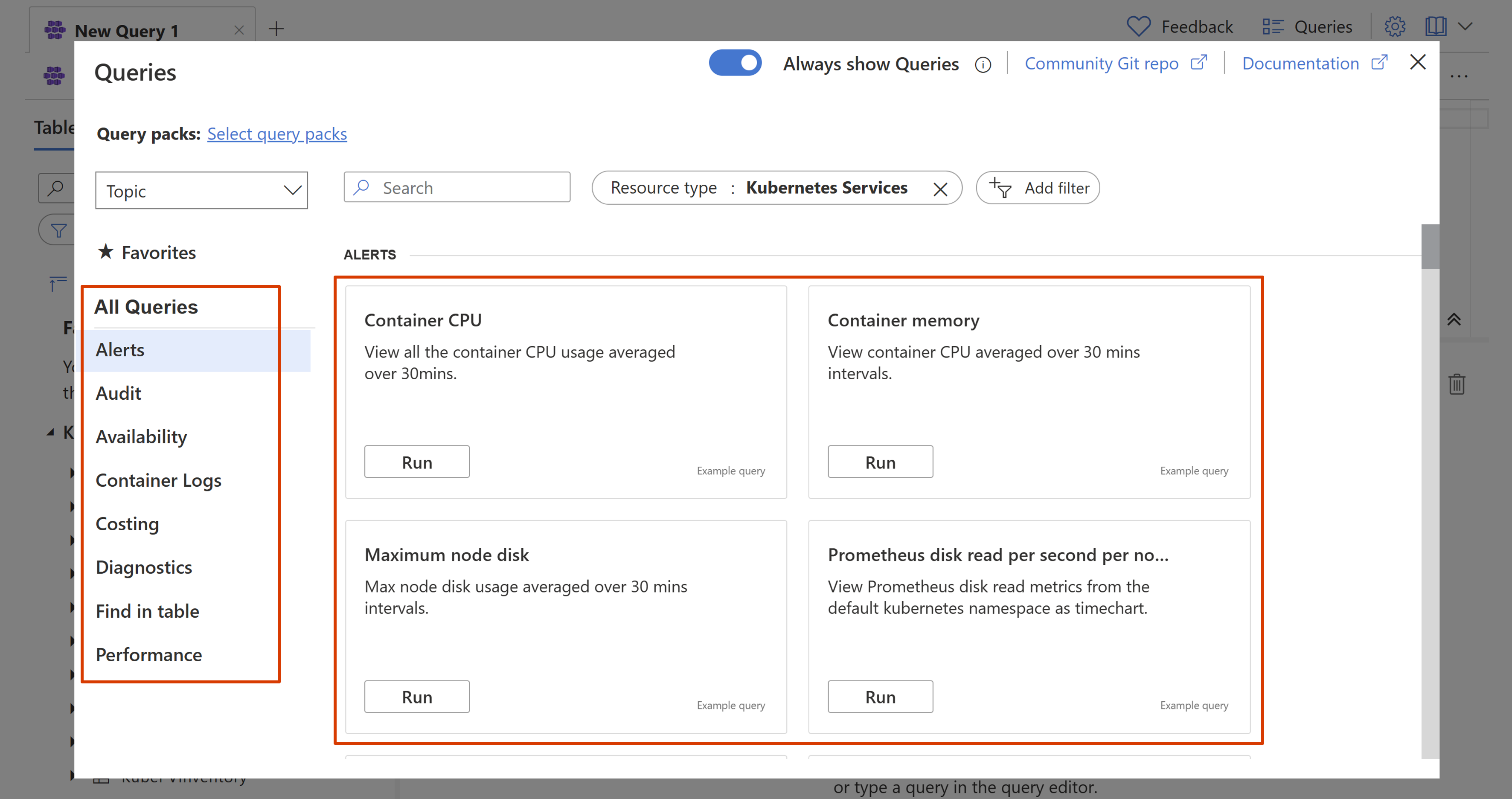Open Select query packs link
Image resolution: width=1512 pixels, height=799 pixels.
point(277,134)
